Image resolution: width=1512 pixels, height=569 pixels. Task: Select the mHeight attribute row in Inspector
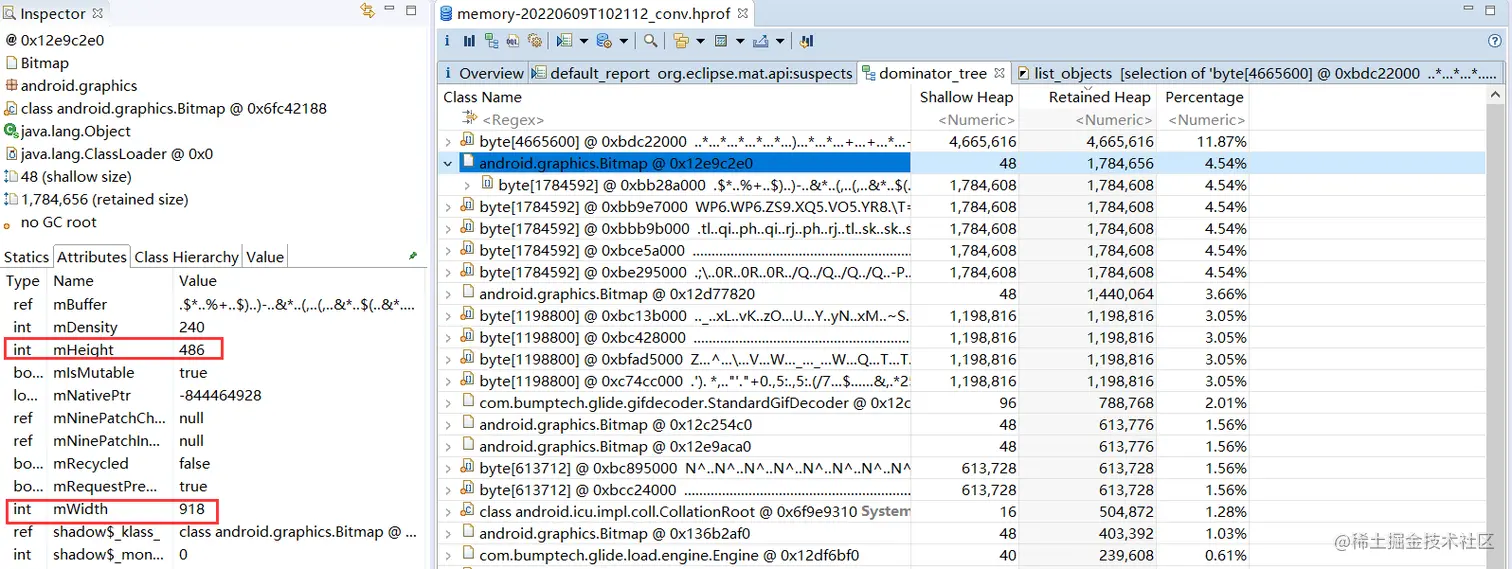213,350
